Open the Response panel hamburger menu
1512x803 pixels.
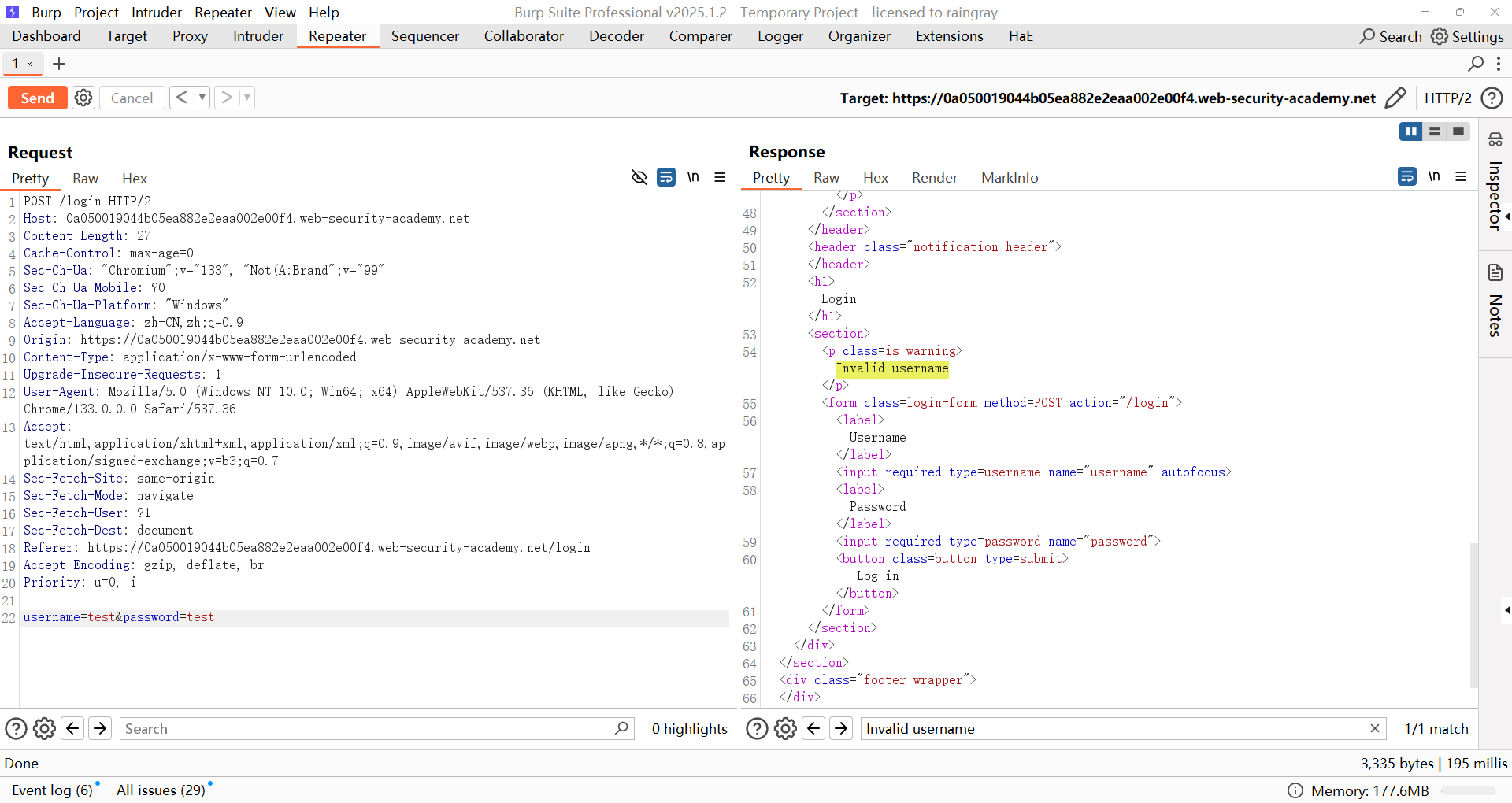1461,176
